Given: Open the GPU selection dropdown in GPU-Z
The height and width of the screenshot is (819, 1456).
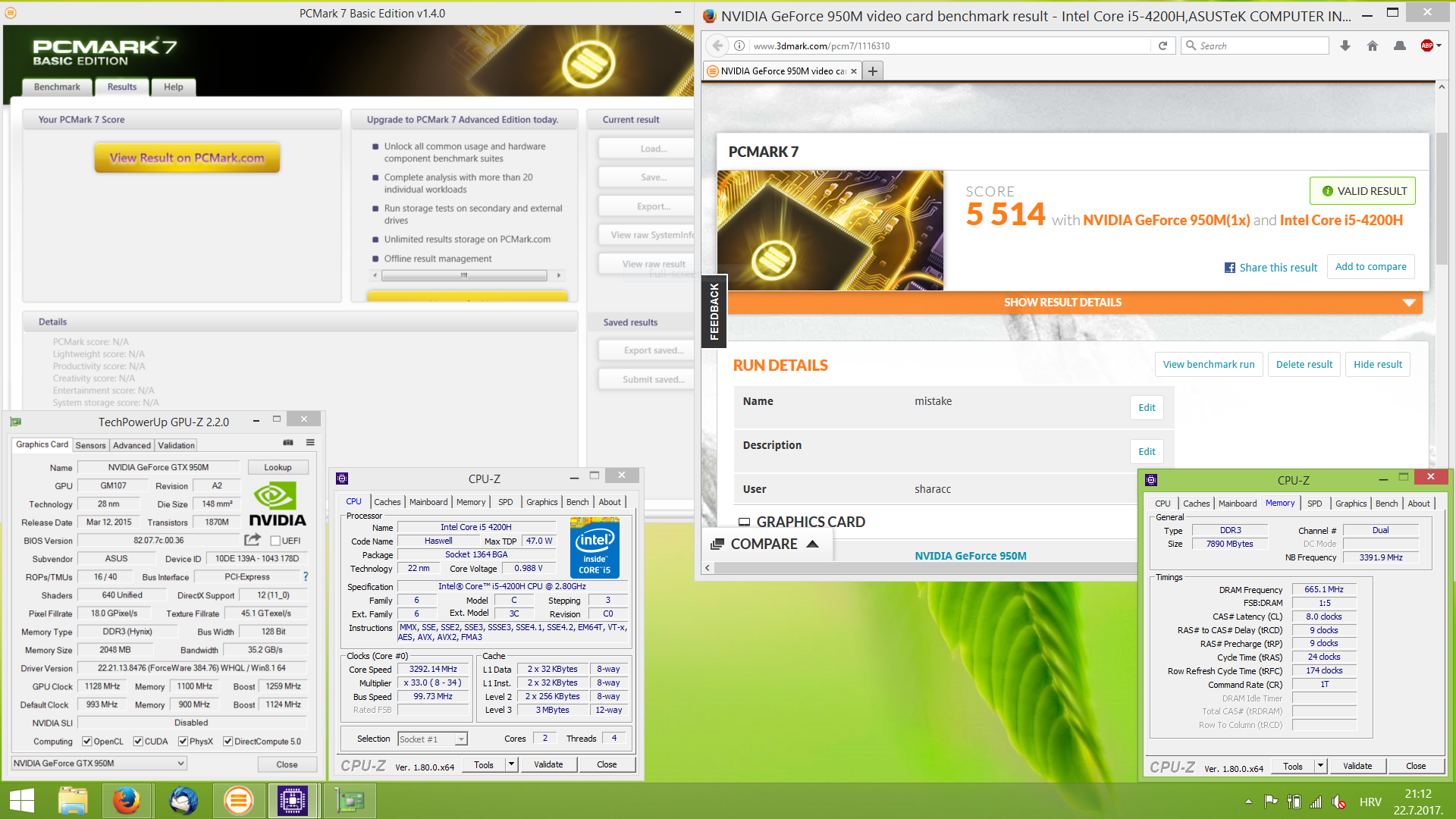Looking at the screenshot, I should tap(99, 763).
